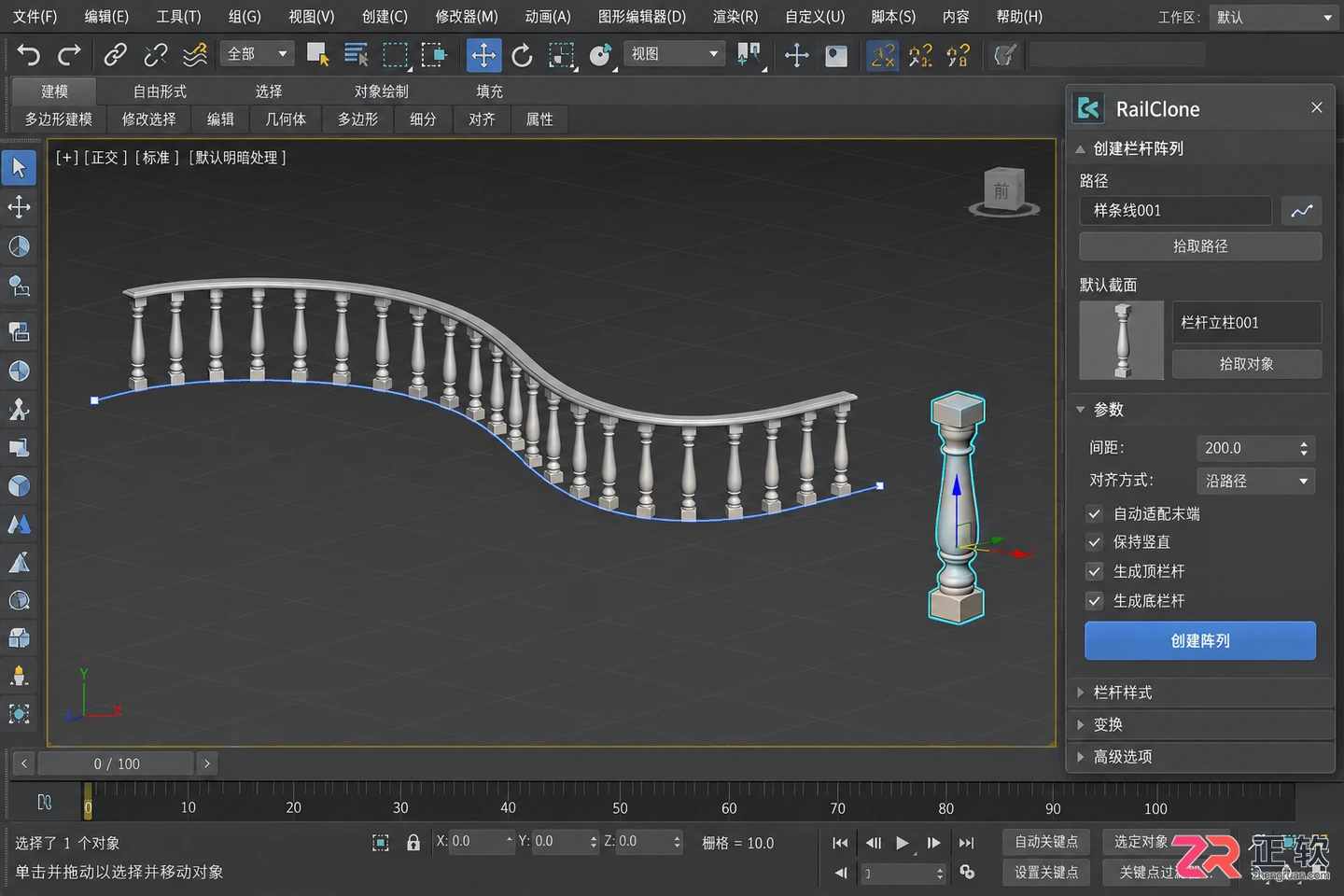Click the RailClone spline path icon

[x=1301, y=211]
